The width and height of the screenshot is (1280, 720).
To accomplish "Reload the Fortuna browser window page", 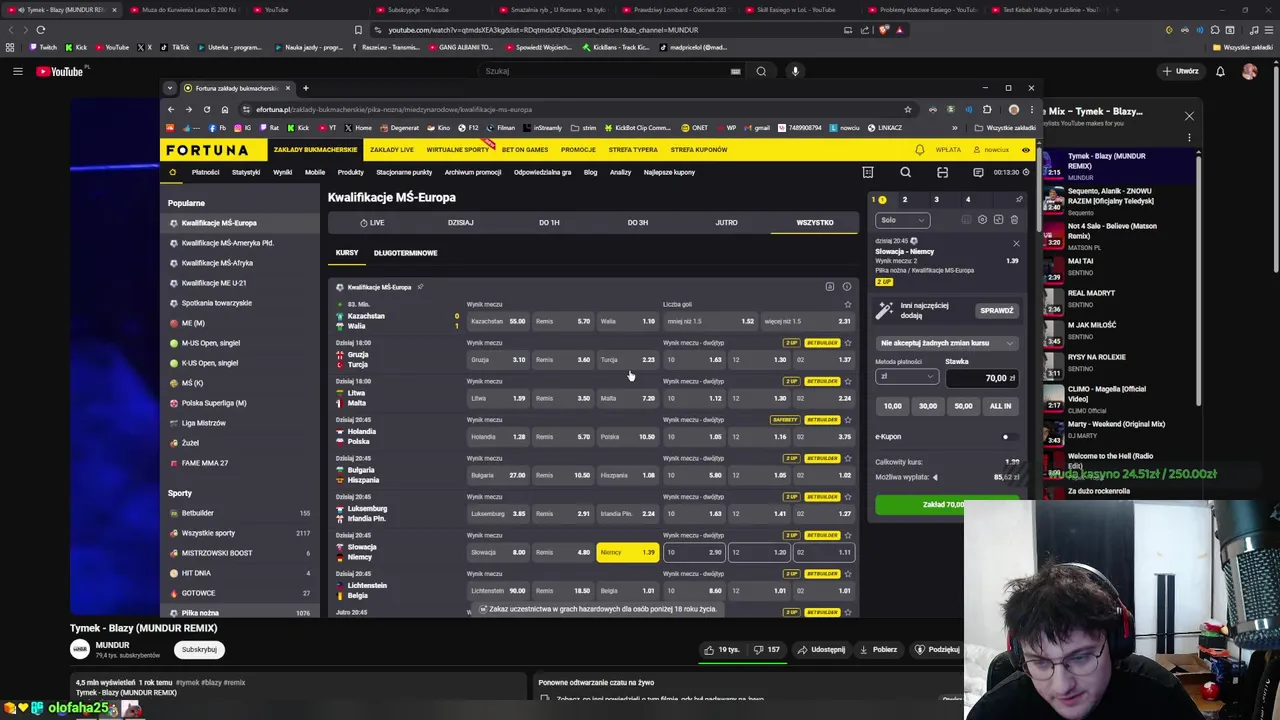I will click(x=207, y=109).
